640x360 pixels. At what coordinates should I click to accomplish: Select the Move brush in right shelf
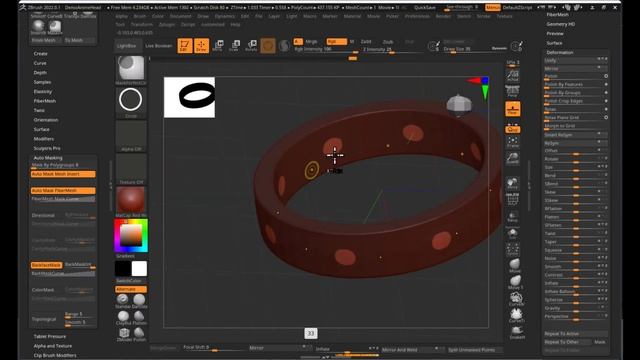pos(515,265)
